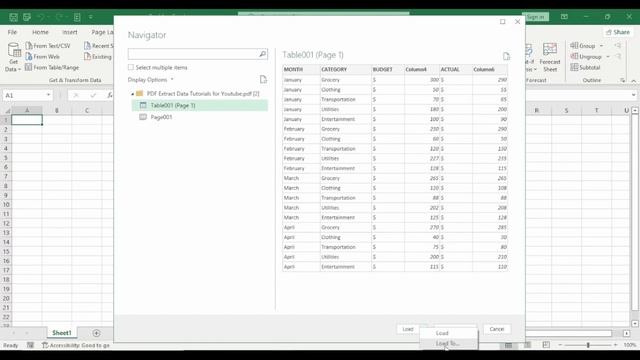Viewport: 640px width, 360px height.
Task: Expand the formula bar chevron
Action: pyautogui.click(x=633, y=95)
